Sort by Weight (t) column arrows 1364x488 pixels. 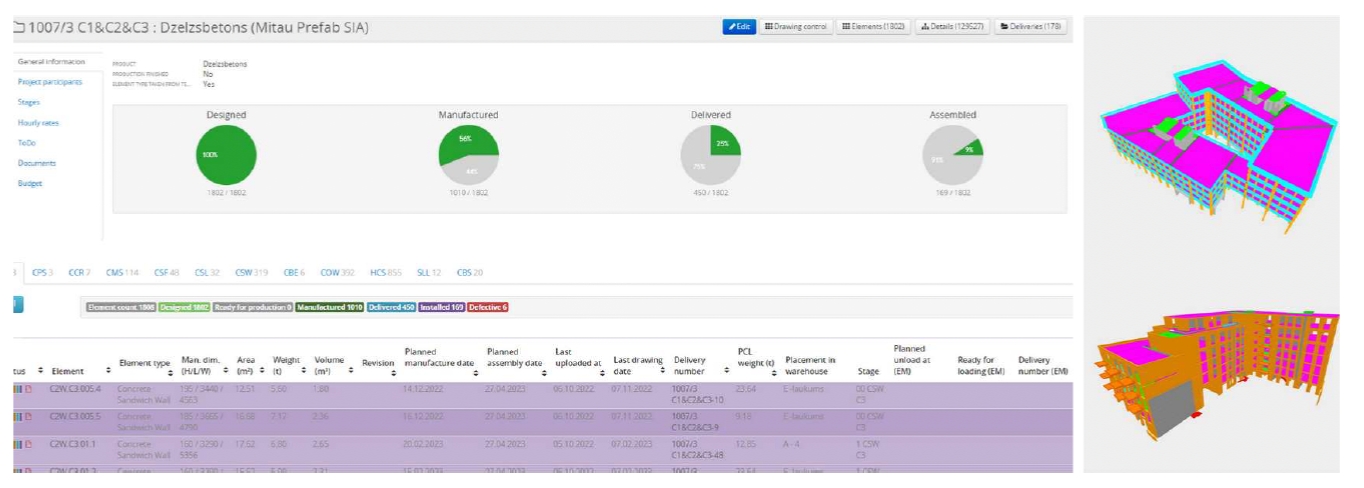click(x=305, y=371)
